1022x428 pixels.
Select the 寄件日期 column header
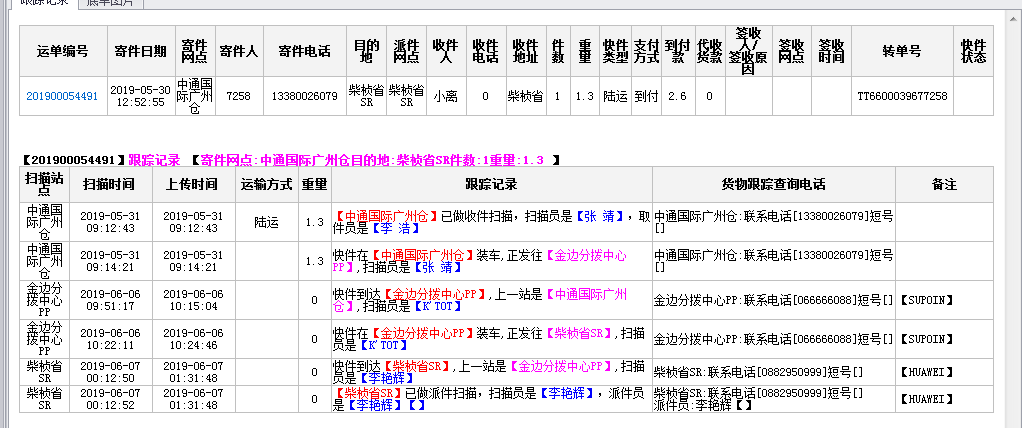click(140, 51)
